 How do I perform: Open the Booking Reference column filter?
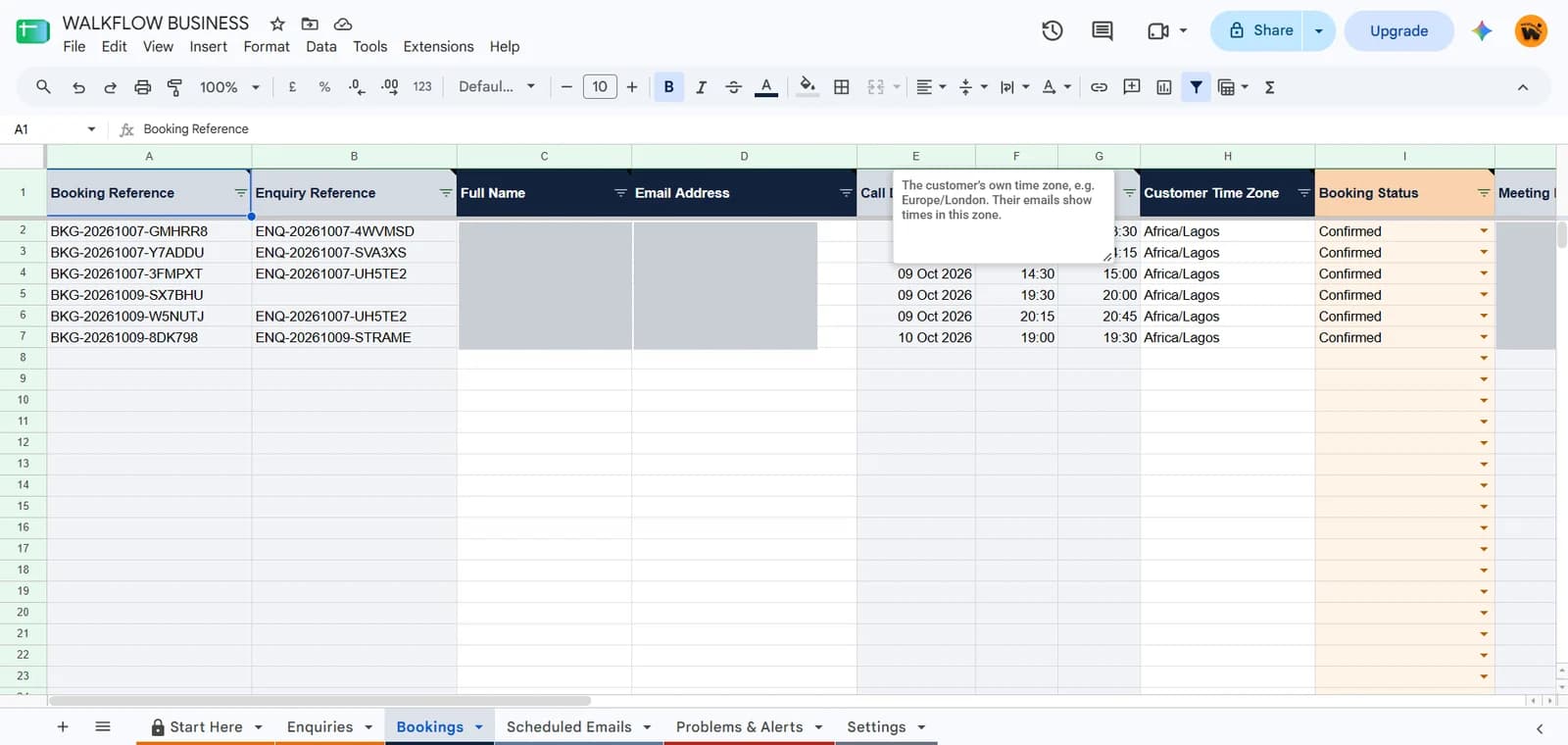pyautogui.click(x=240, y=193)
